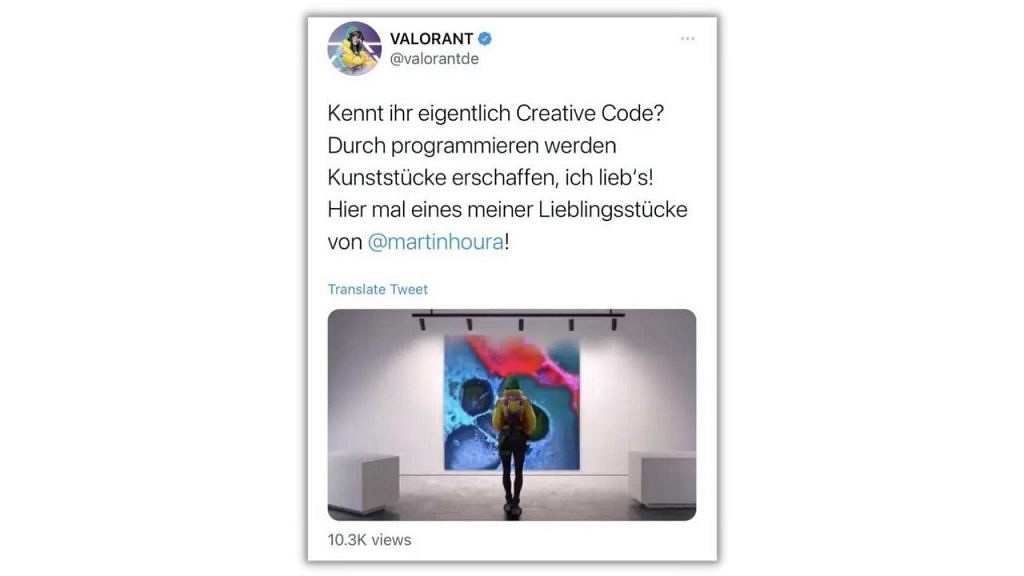Click the line 'Kunststücke erschaffen, ich lieb's!'

tap(490, 178)
